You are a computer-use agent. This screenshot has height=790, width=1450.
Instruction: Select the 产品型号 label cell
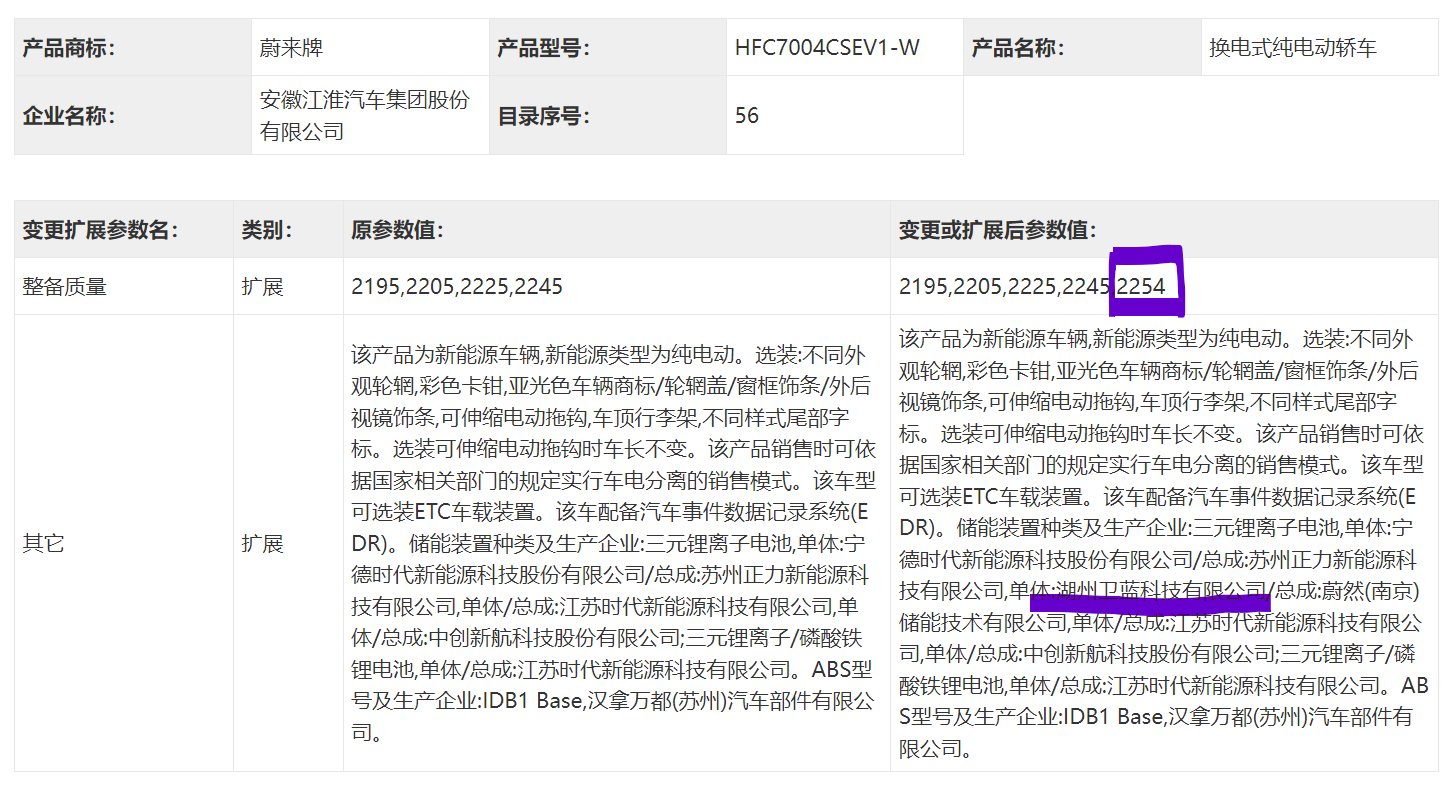point(607,47)
